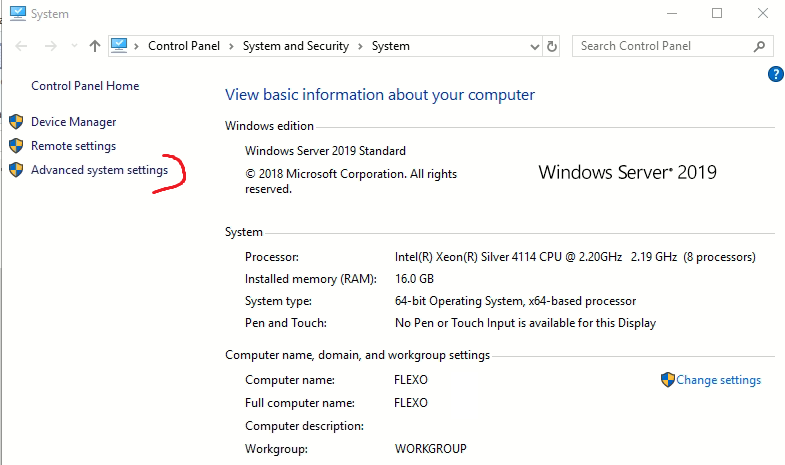Go up one level with Up arrow
This screenshot has height=465, width=785.
click(95, 46)
